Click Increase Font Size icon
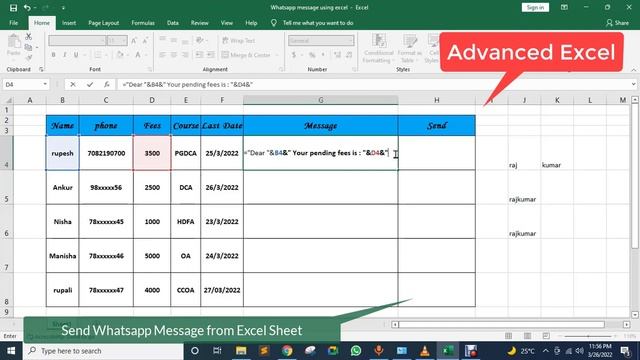Image resolution: width=640 pixels, height=360 pixels. click(134, 40)
